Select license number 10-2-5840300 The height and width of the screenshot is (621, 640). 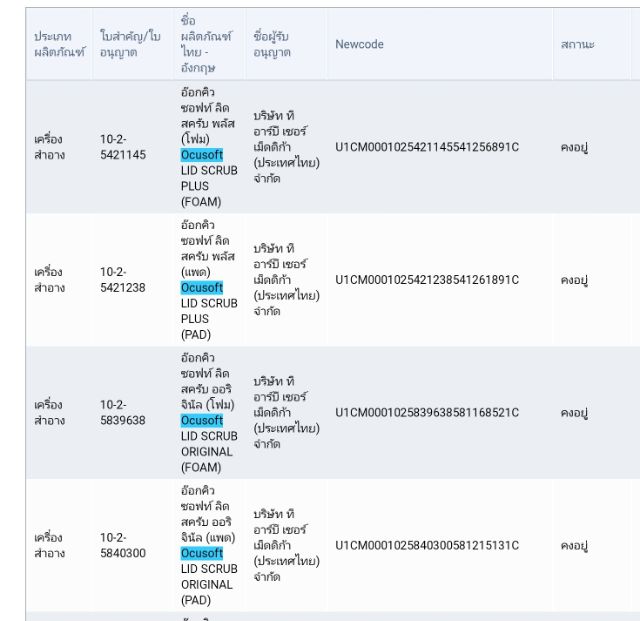pos(123,545)
